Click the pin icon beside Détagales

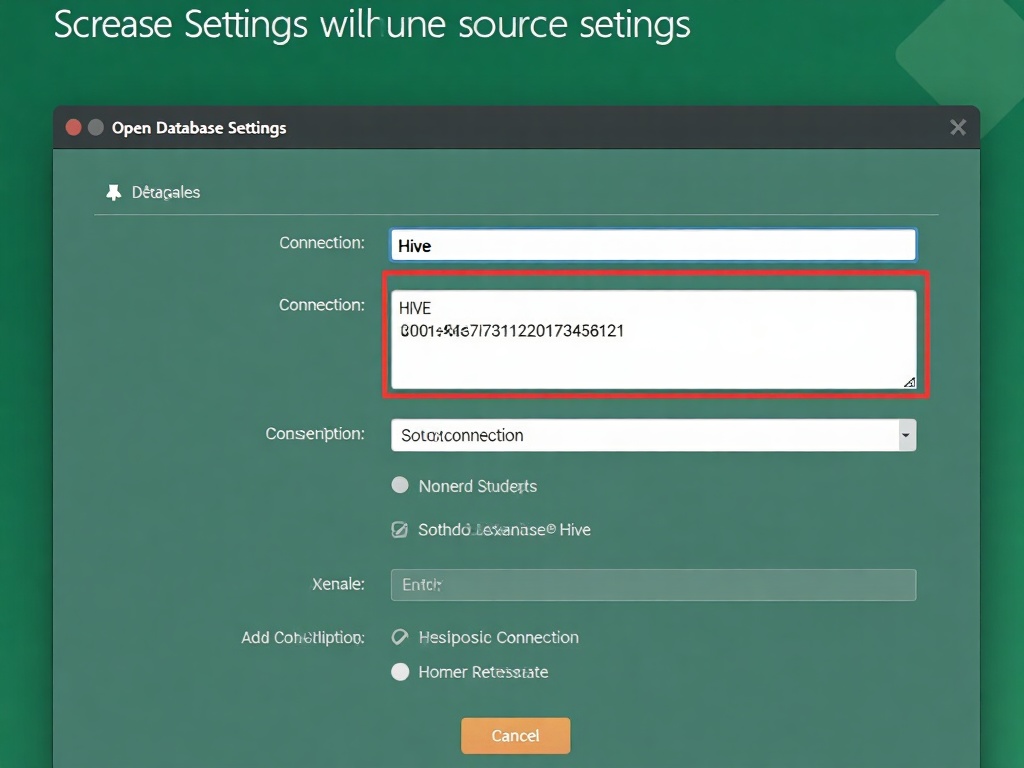click(114, 193)
